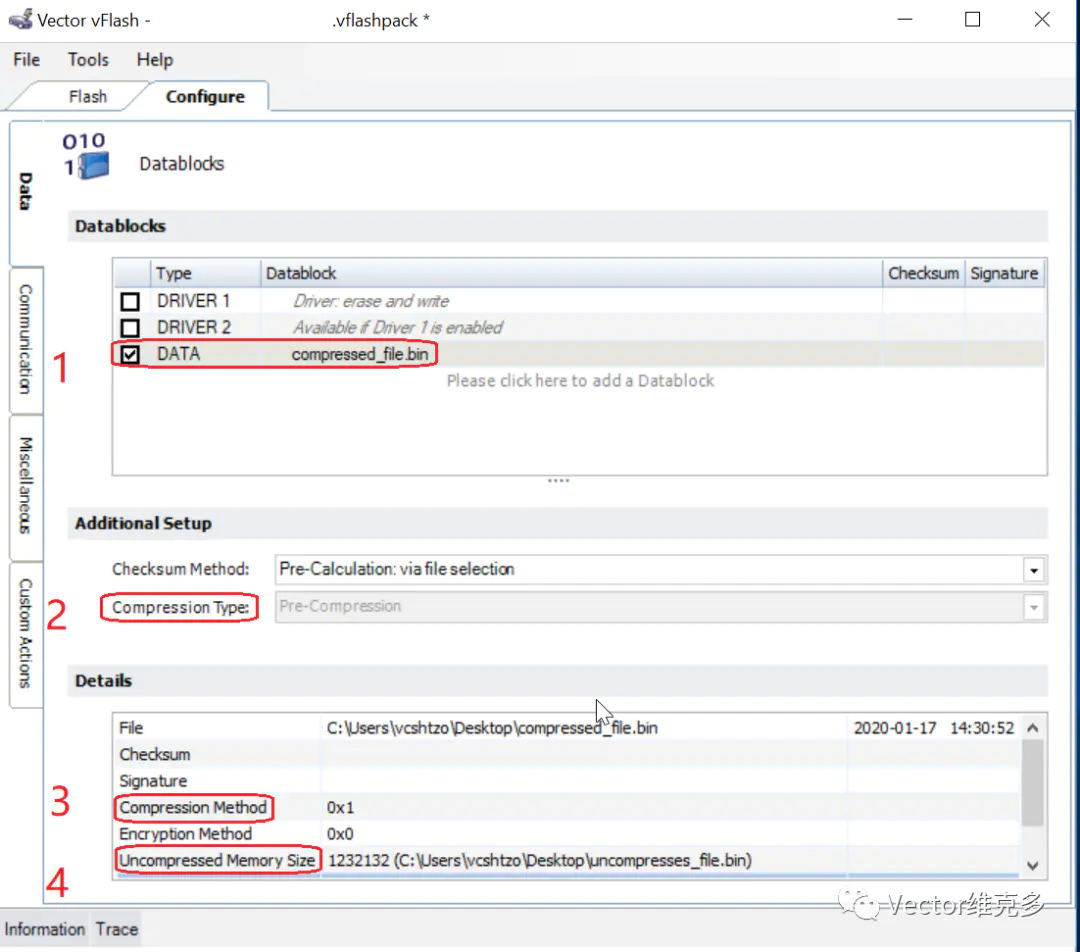
Task: Open the Compression Type dropdown
Action: 1033,607
